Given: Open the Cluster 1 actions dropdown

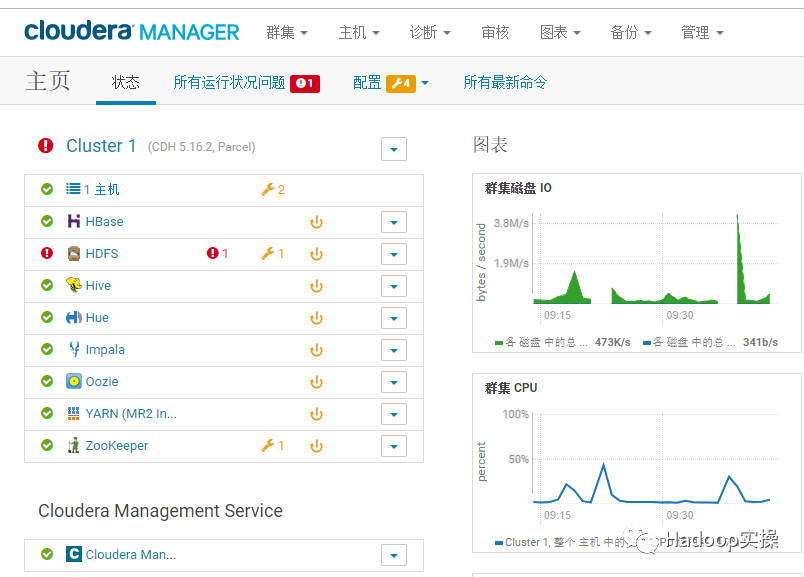Looking at the screenshot, I should click(394, 149).
